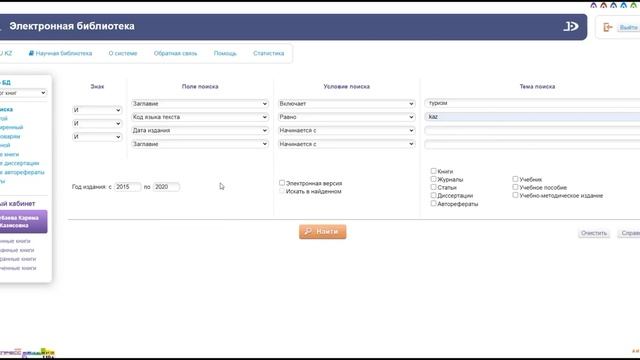Open the Обратная связь menu item

[176, 53]
